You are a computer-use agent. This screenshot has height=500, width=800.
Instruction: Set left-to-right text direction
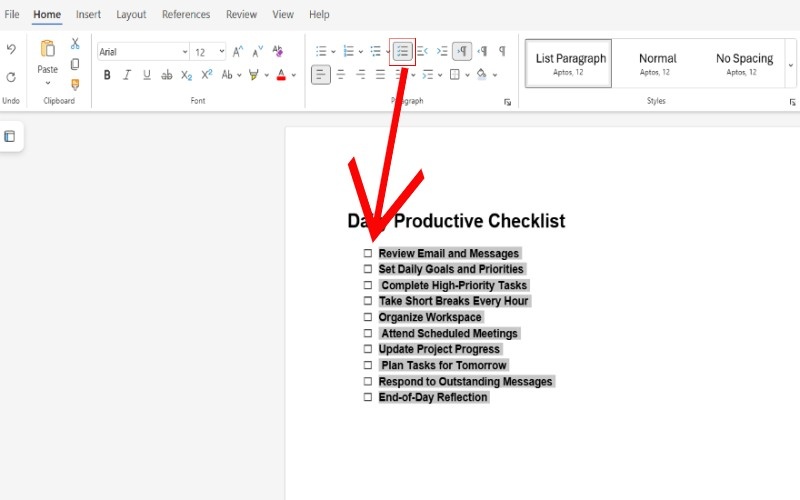point(462,51)
